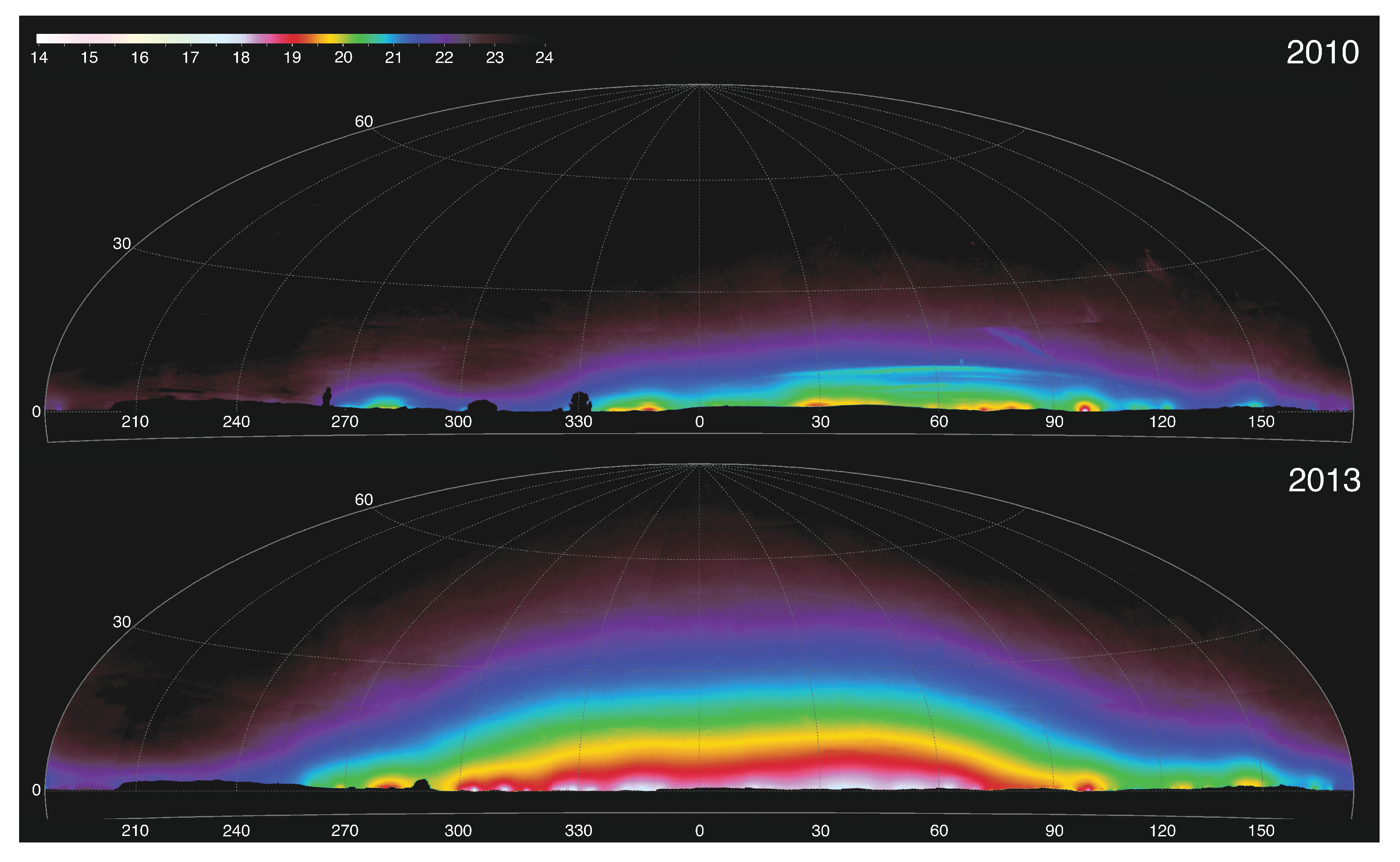
Task: Click azimuth 90 label in the 2013 panel
Action: click(1054, 831)
